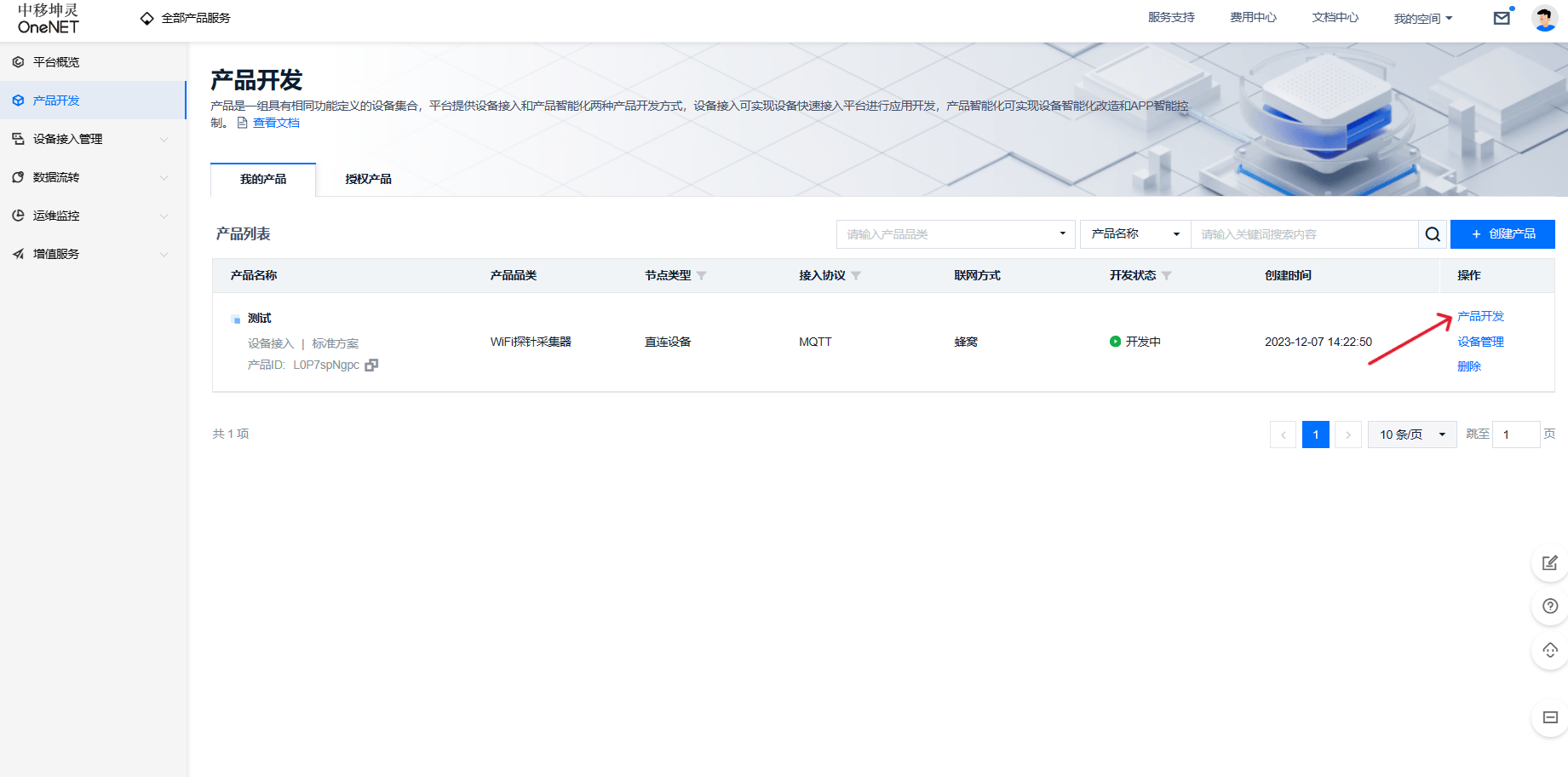The image size is (1568, 777).
Task: Click the 创建产品 button
Action: pos(1502,233)
